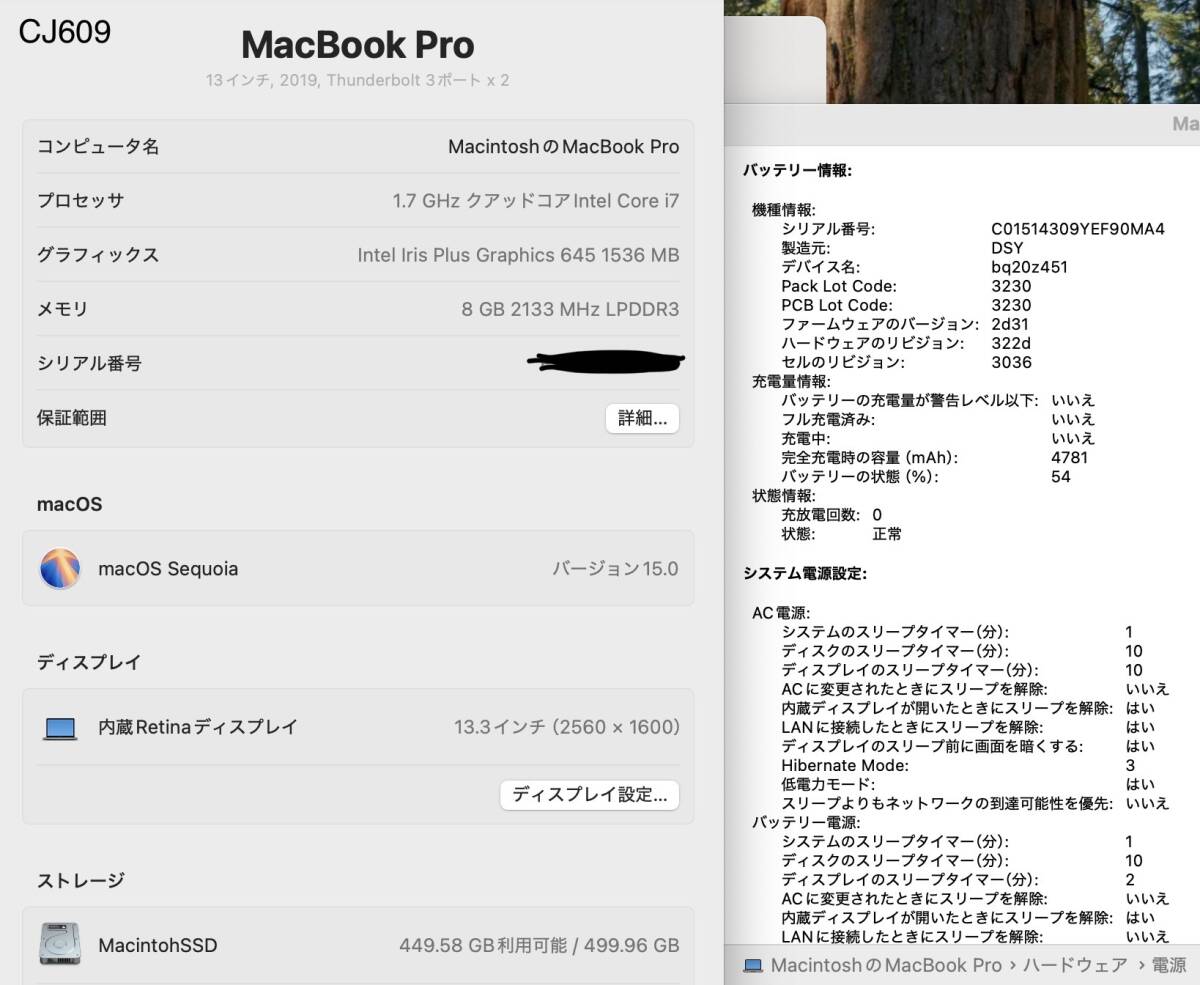This screenshot has width=1200, height=985.
Task: Click the 状態: 正常 status row
Action: [x=841, y=533]
